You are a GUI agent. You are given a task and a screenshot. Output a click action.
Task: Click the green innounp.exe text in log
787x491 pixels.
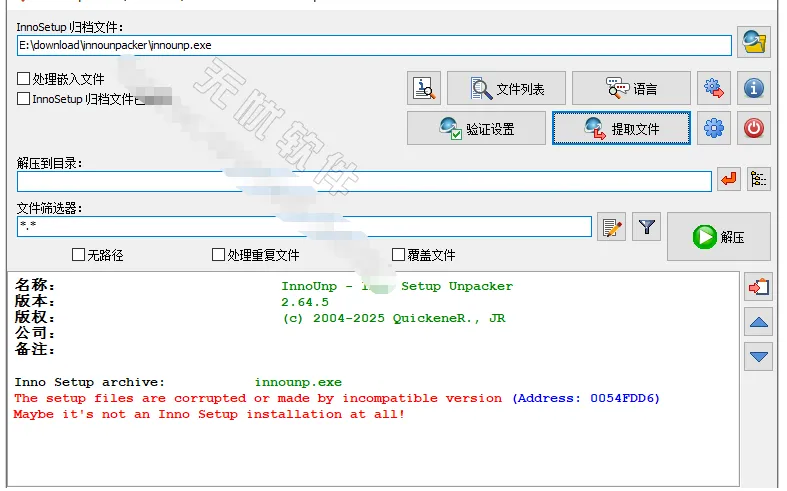[x=298, y=382]
